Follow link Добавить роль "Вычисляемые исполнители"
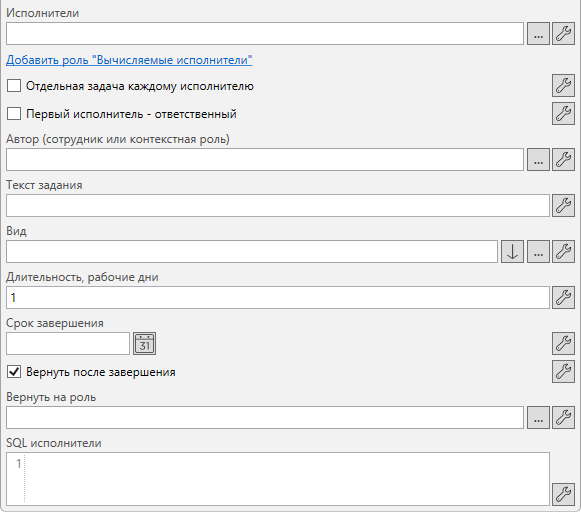This screenshot has width=581, height=512. [129, 60]
